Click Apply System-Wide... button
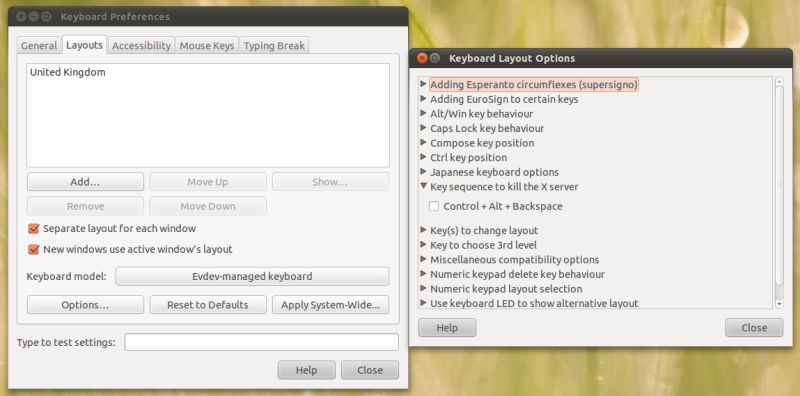Viewport: 800px width, 396px height. click(x=330, y=305)
